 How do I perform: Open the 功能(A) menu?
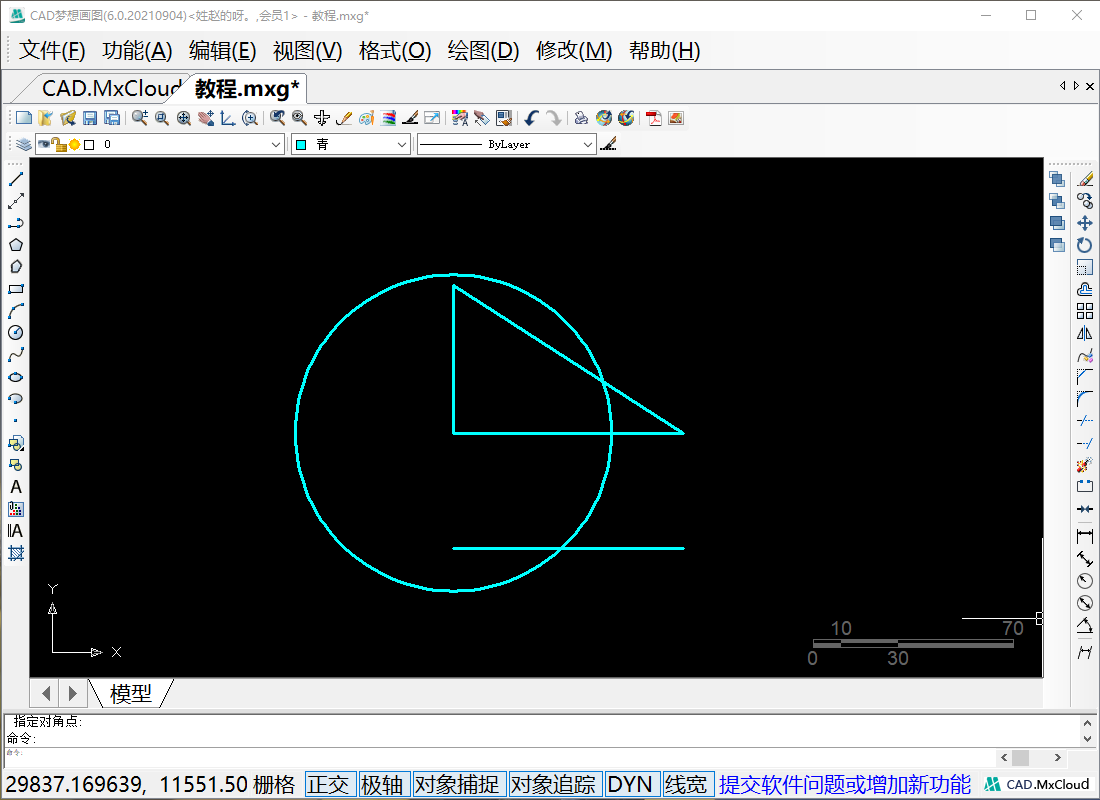137,51
